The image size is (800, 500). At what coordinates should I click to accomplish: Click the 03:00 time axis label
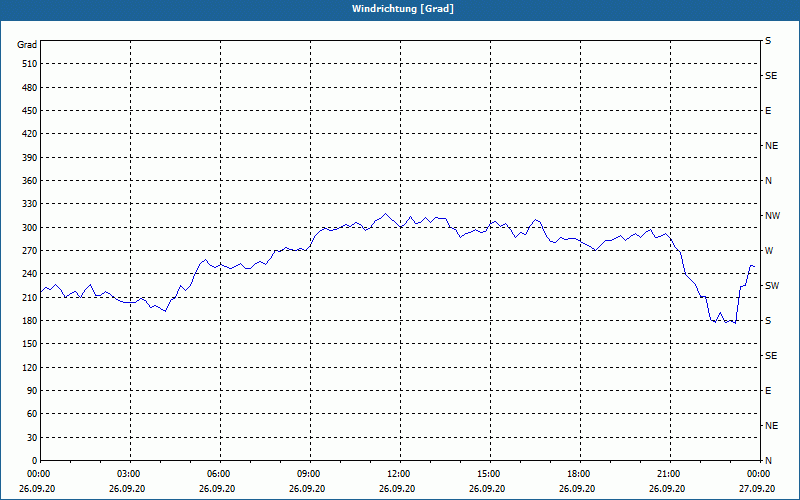[x=130, y=474]
